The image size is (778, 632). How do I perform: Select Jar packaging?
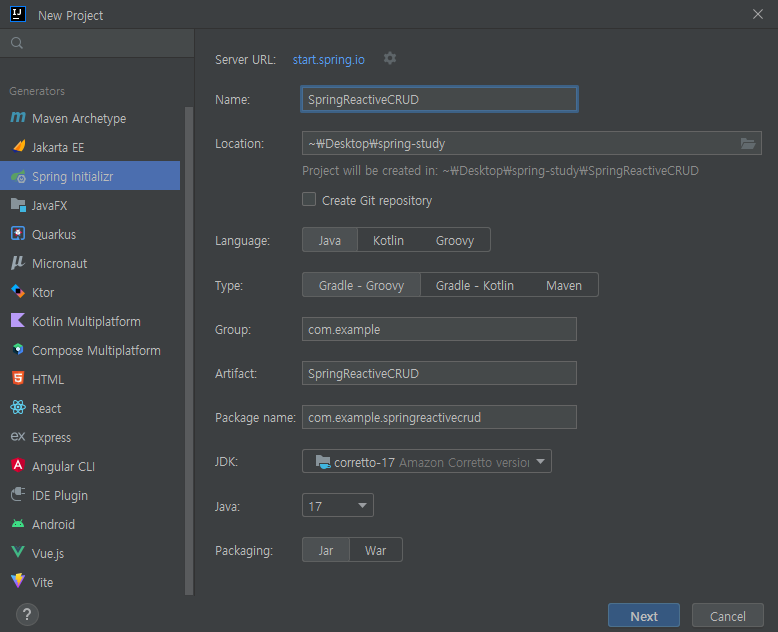pyautogui.click(x=326, y=550)
